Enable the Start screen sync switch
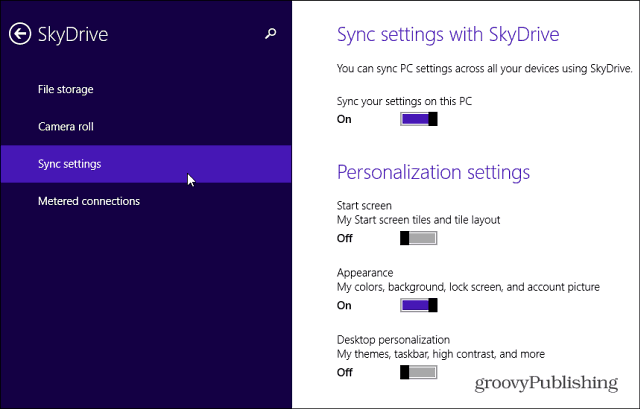The width and height of the screenshot is (640, 409). [419, 238]
